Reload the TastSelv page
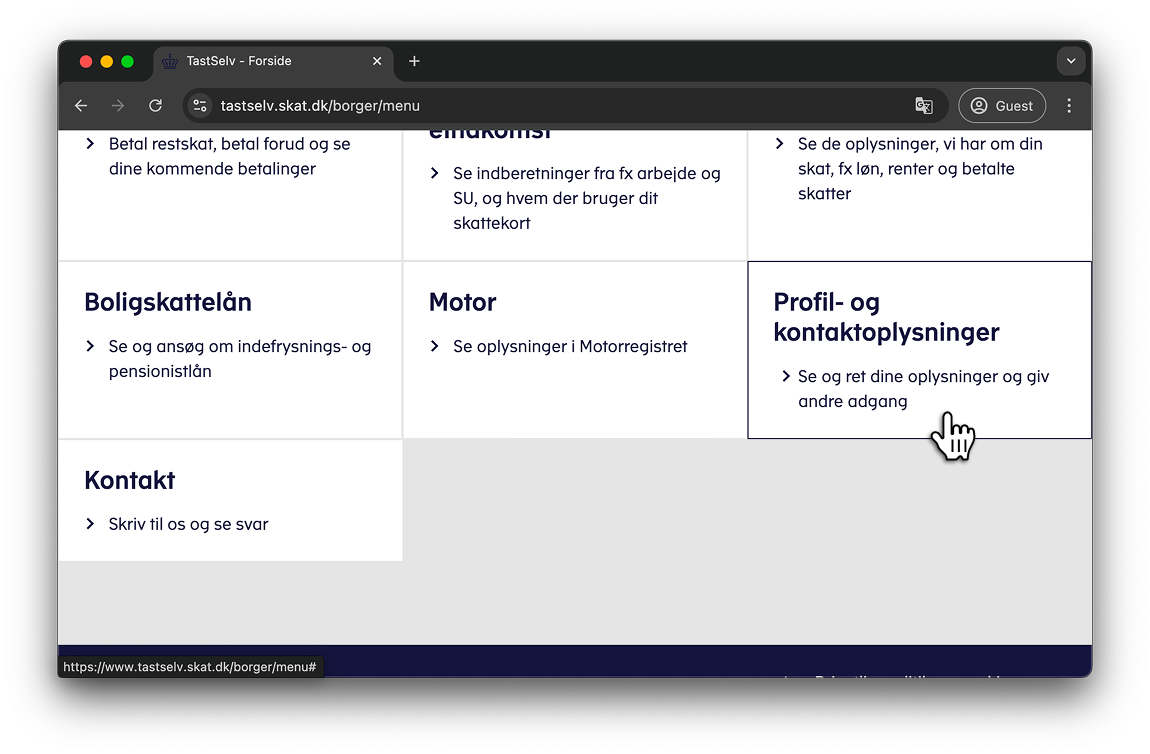 coord(155,106)
